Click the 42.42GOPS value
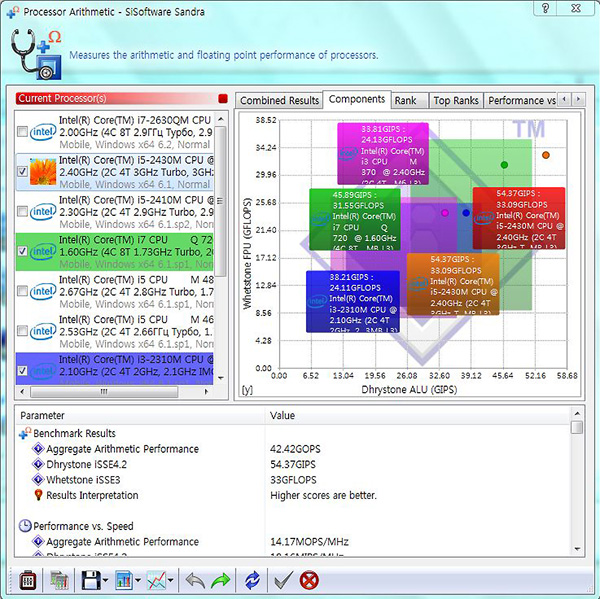This screenshot has width=600, height=599. (x=295, y=449)
